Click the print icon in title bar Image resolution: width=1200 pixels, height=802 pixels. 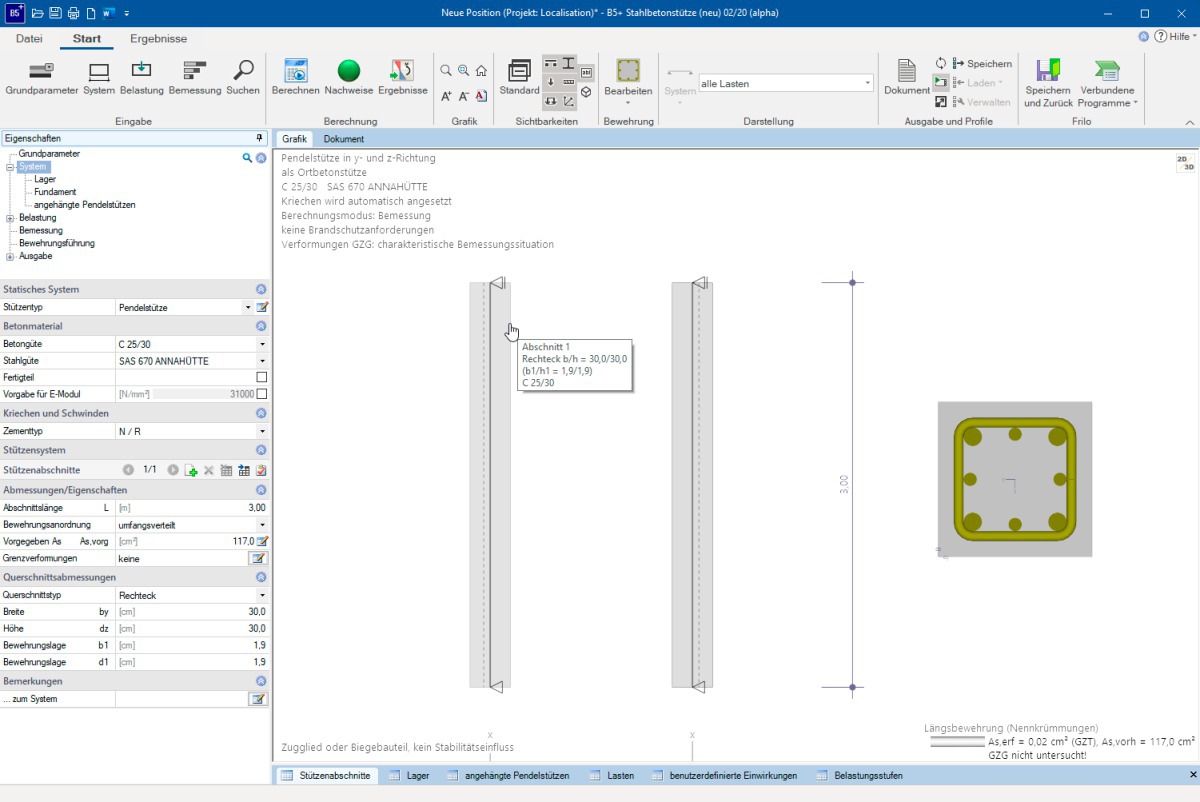(x=73, y=13)
